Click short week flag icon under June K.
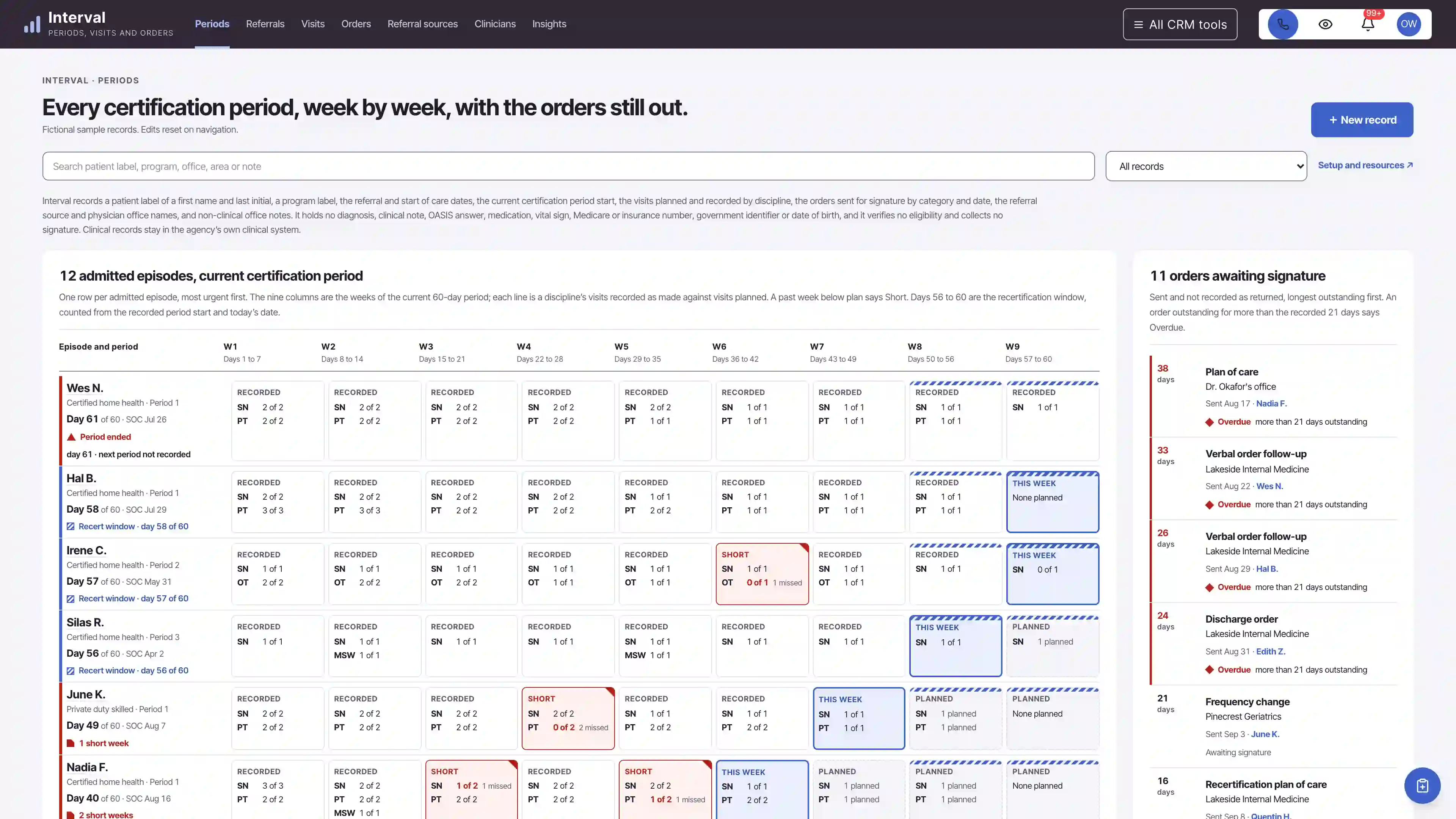The height and width of the screenshot is (819, 1456). pos(71,743)
